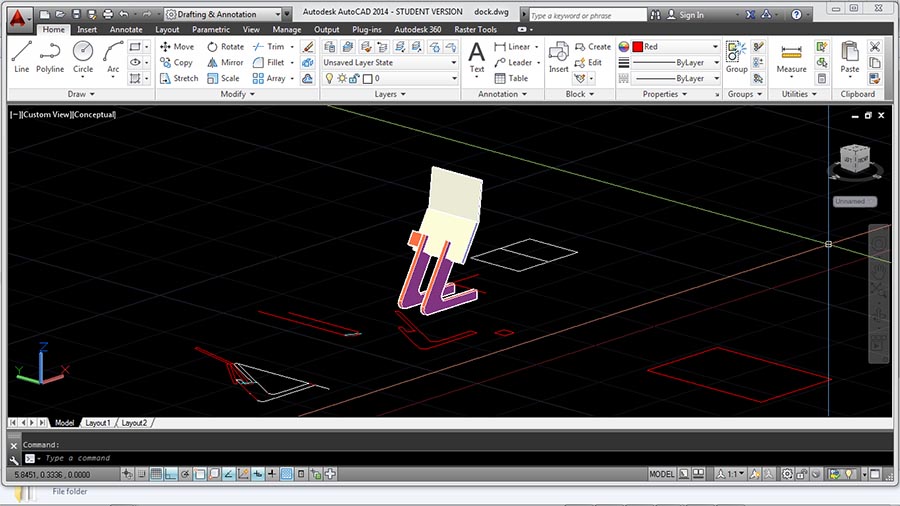The height and width of the screenshot is (506, 900).
Task: Select the Polyline tool
Action: click(50, 57)
